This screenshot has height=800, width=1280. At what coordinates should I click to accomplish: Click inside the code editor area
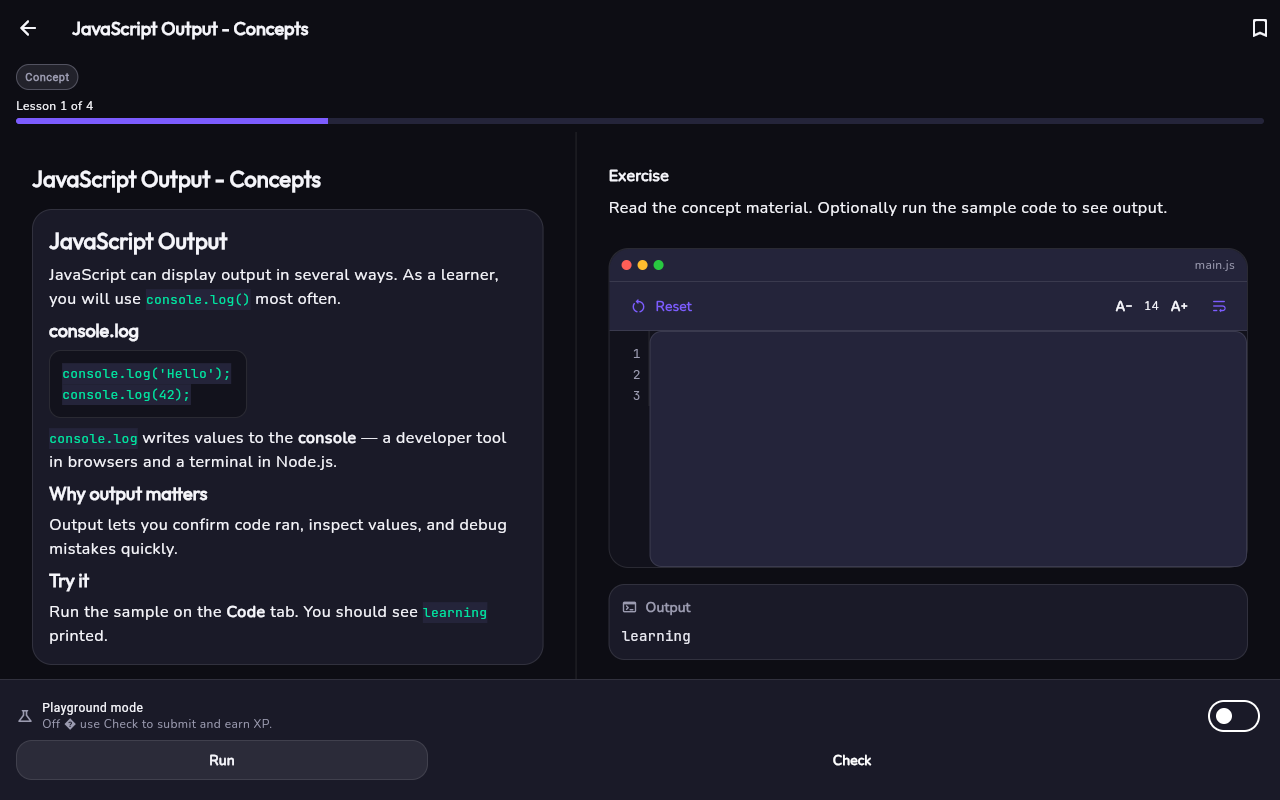[x=948, y=449]
